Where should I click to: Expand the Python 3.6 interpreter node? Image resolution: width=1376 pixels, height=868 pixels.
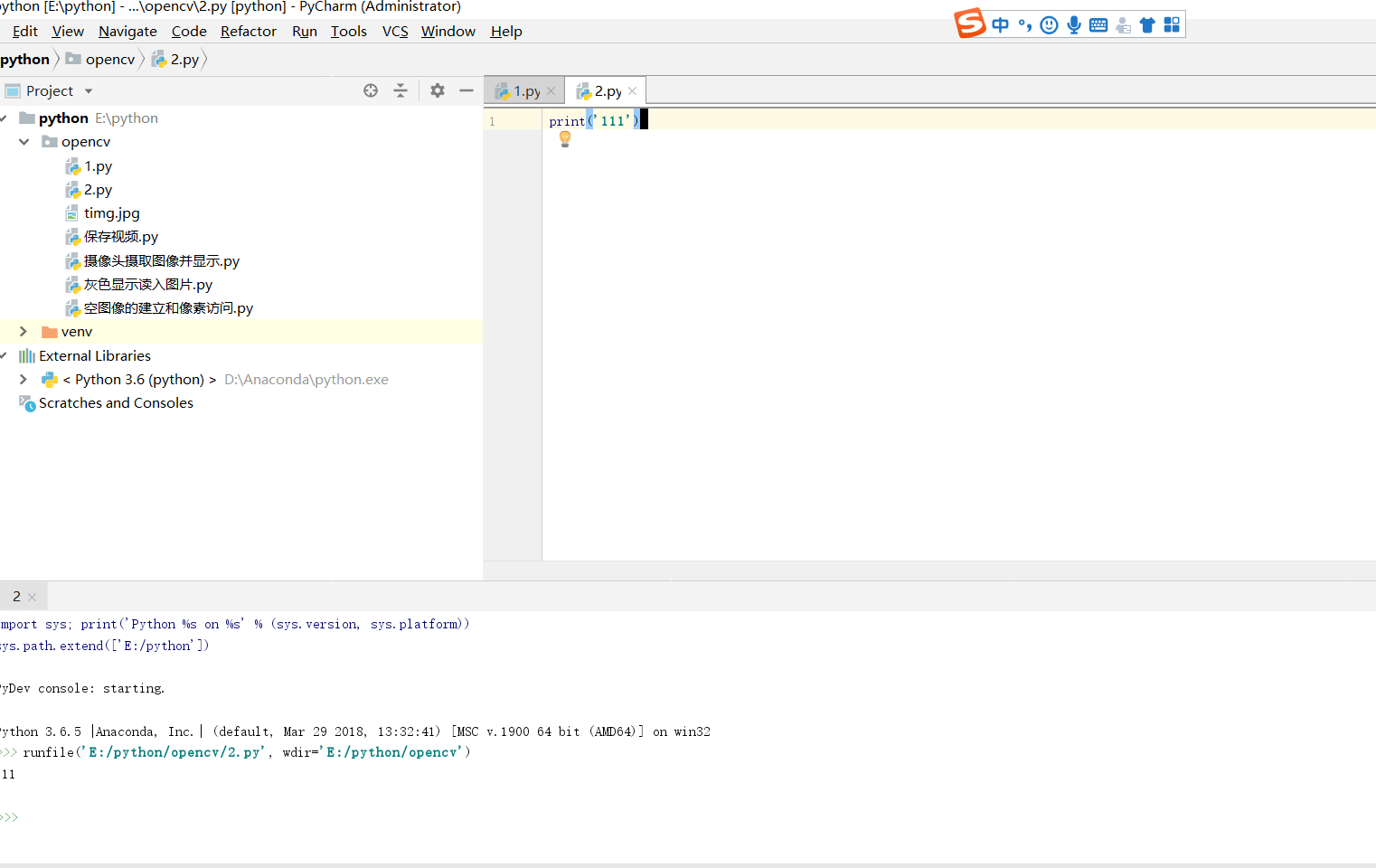pyautogui.click(x=24, y=380)
